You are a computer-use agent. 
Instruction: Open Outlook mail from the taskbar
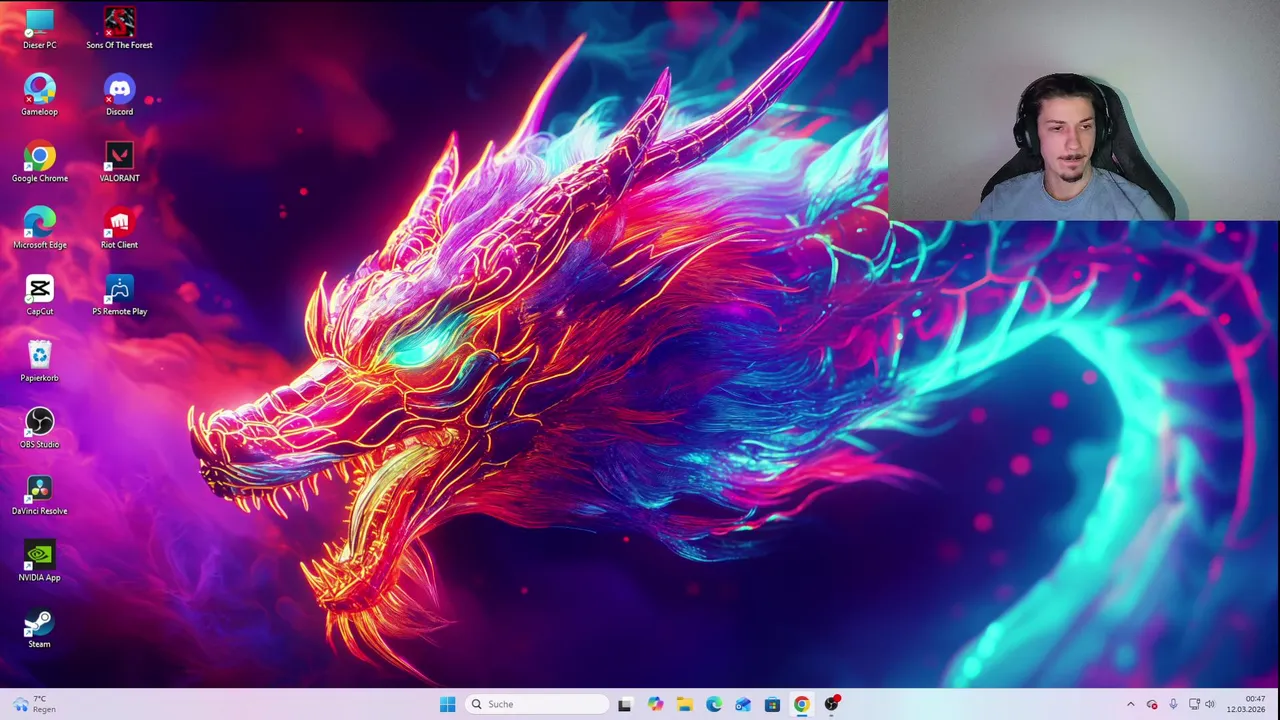[x=743, y=704]
